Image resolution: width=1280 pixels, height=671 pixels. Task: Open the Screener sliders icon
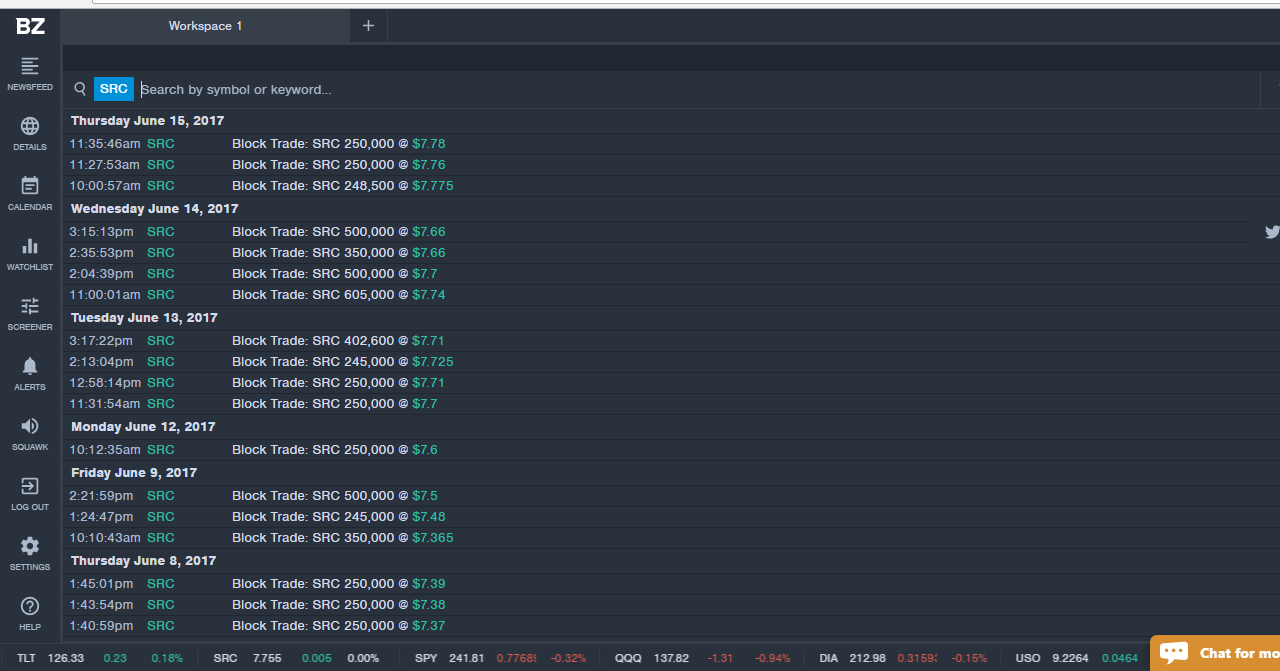(x=30, y=306)
